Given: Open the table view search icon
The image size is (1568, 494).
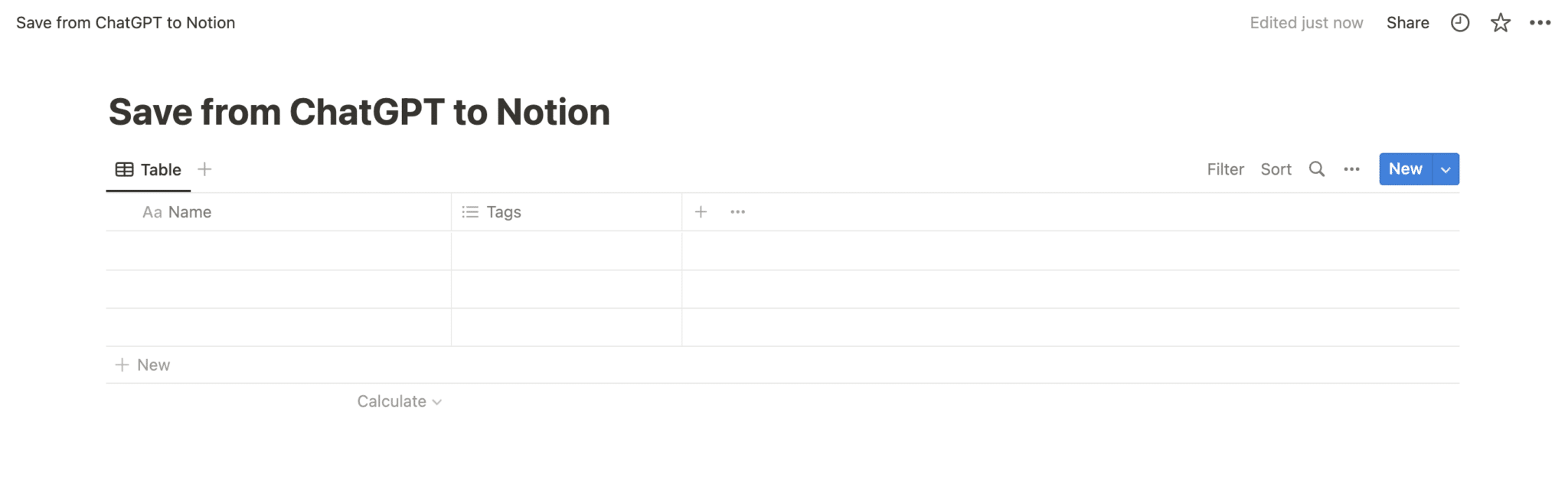Looking at the screenshot, I should 1317,168.
